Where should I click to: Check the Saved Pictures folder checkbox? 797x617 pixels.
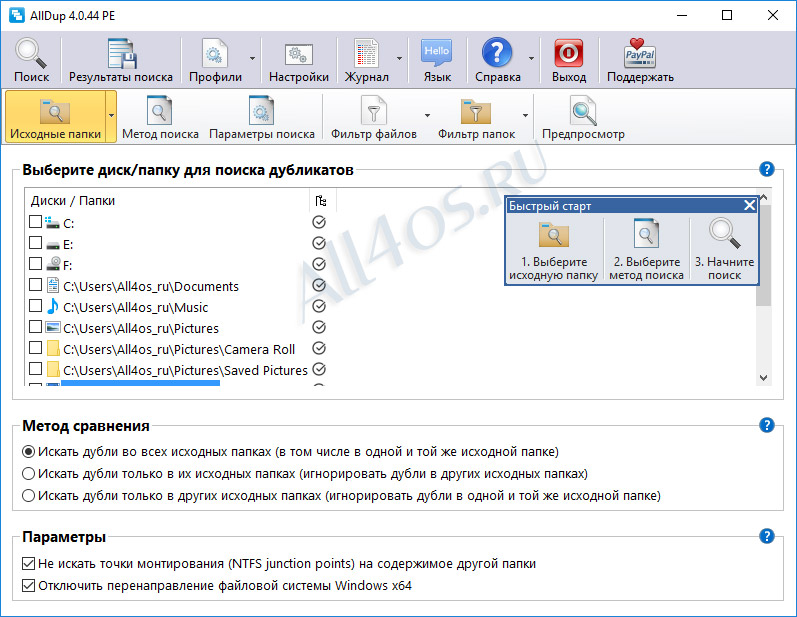pos(35,369)
